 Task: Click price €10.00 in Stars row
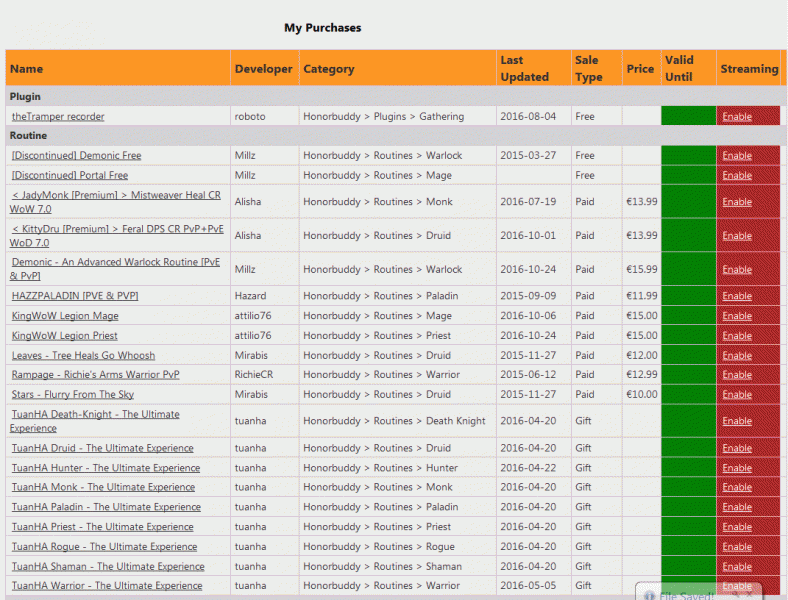pos(642,394)
